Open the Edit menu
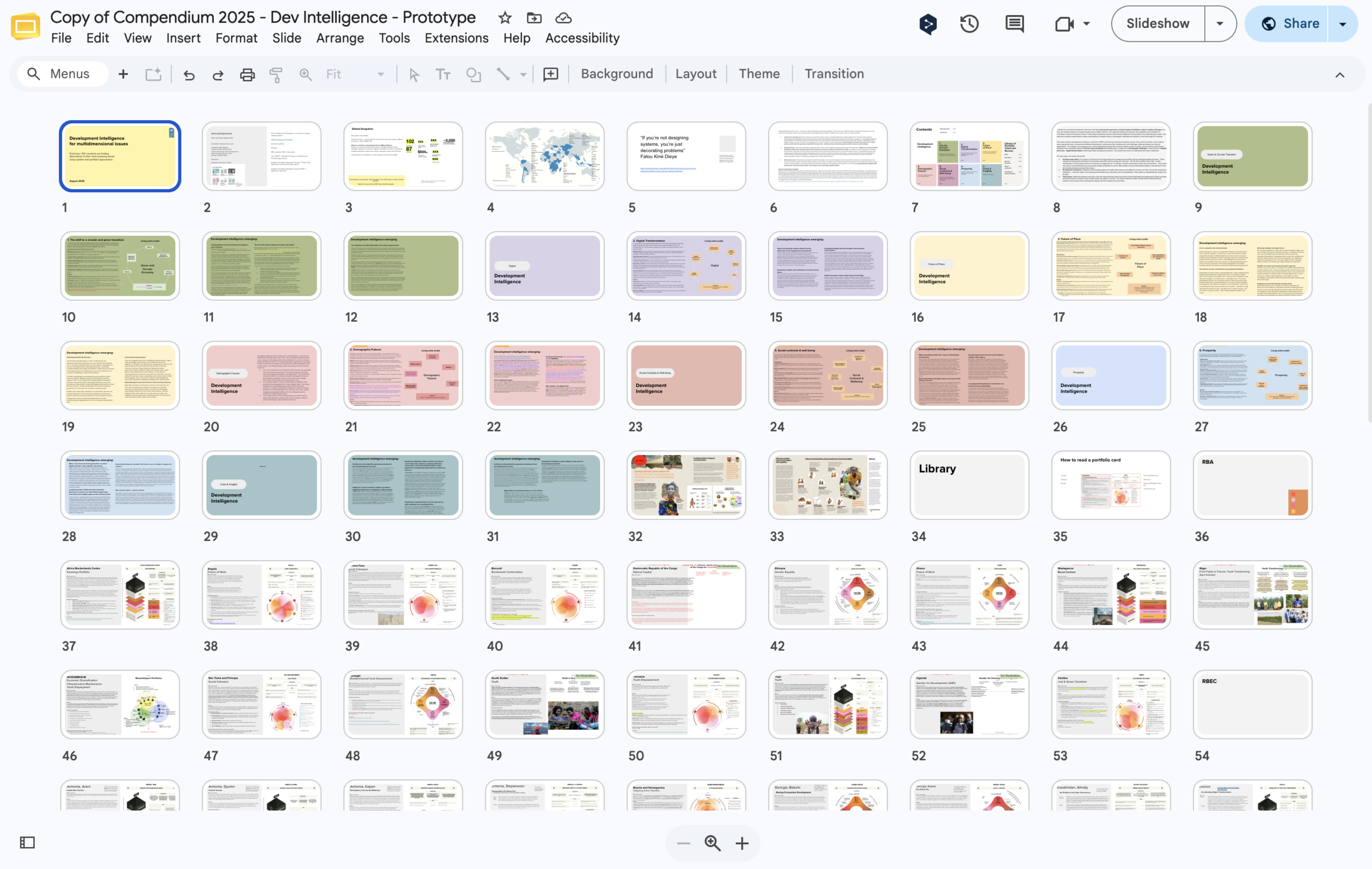 pos(98,38)
